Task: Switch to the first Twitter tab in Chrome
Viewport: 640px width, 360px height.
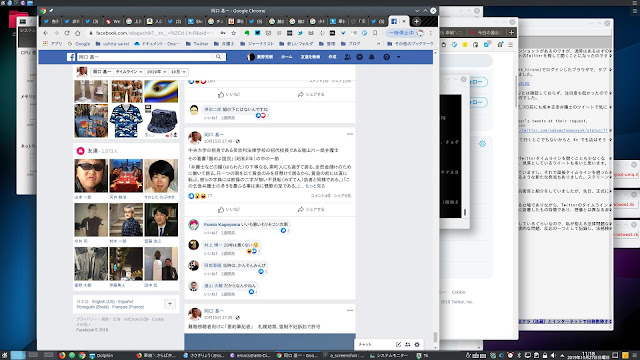Action: click(x=51, y=21)
